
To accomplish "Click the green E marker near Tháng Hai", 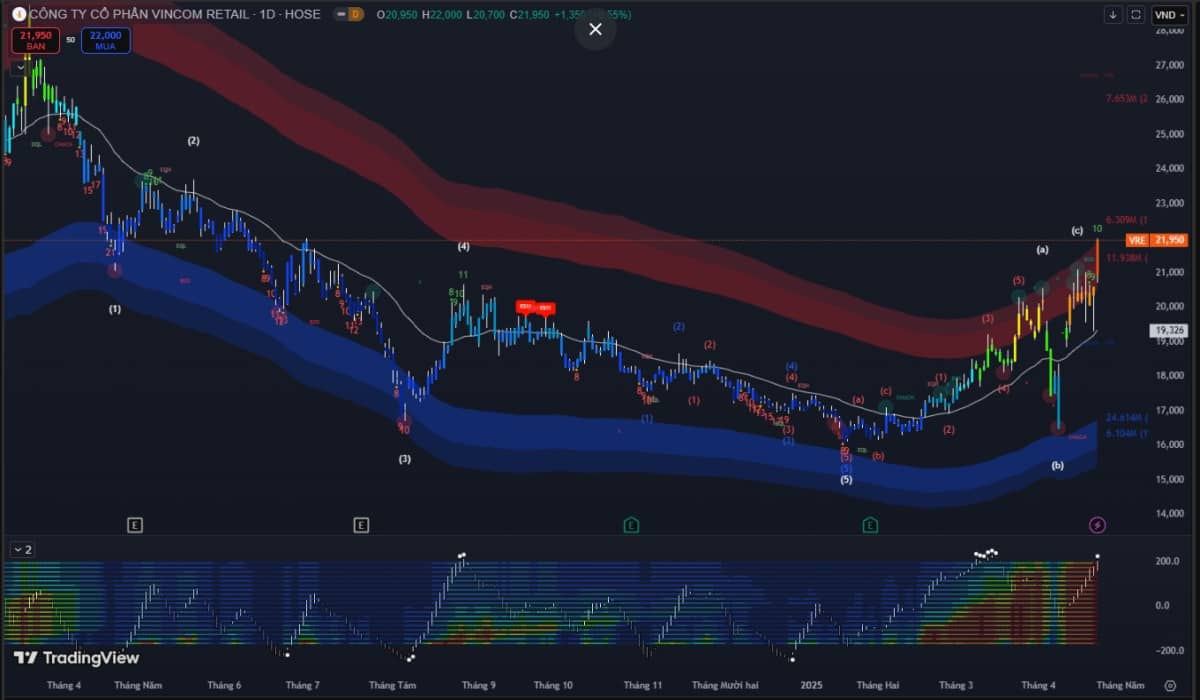I will coord(871,524).
